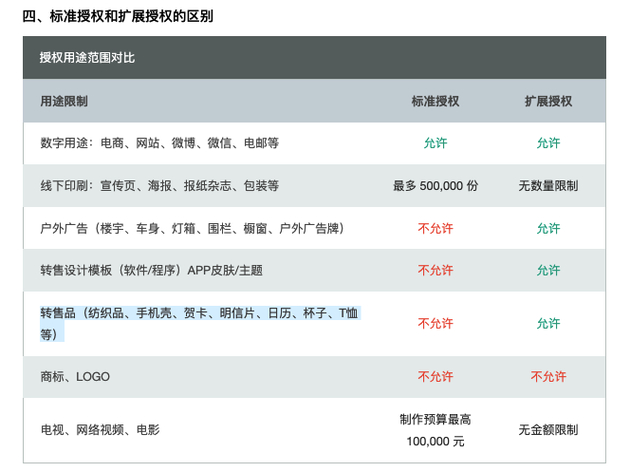Click the 户外广告（楼宇、车身…） row label
630x472 pixels.
[x=192, y=229]
